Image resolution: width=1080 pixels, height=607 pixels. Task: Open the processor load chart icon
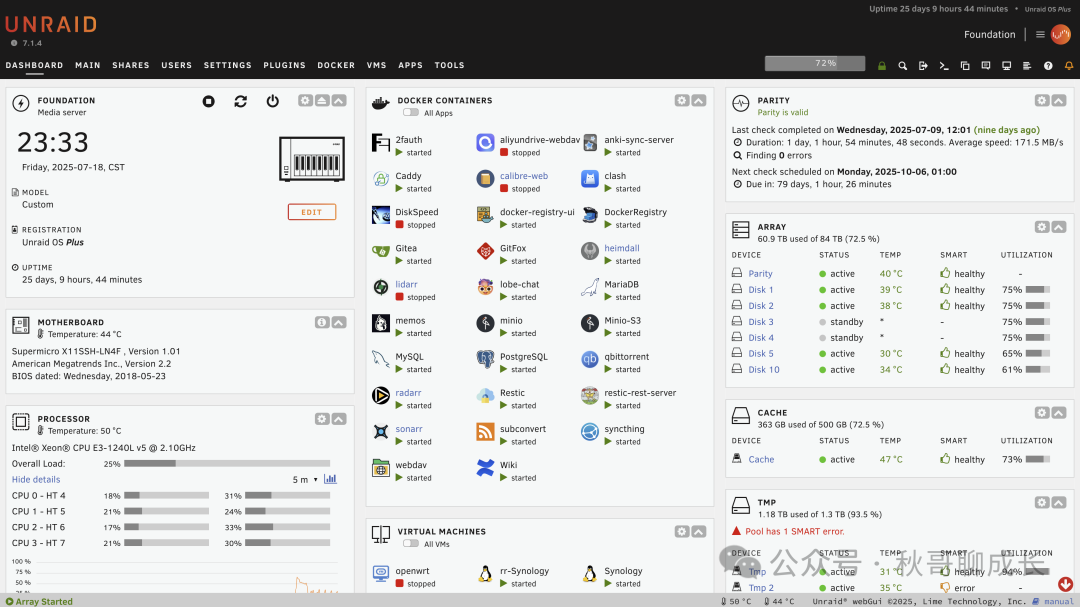[x=330, y=479]
